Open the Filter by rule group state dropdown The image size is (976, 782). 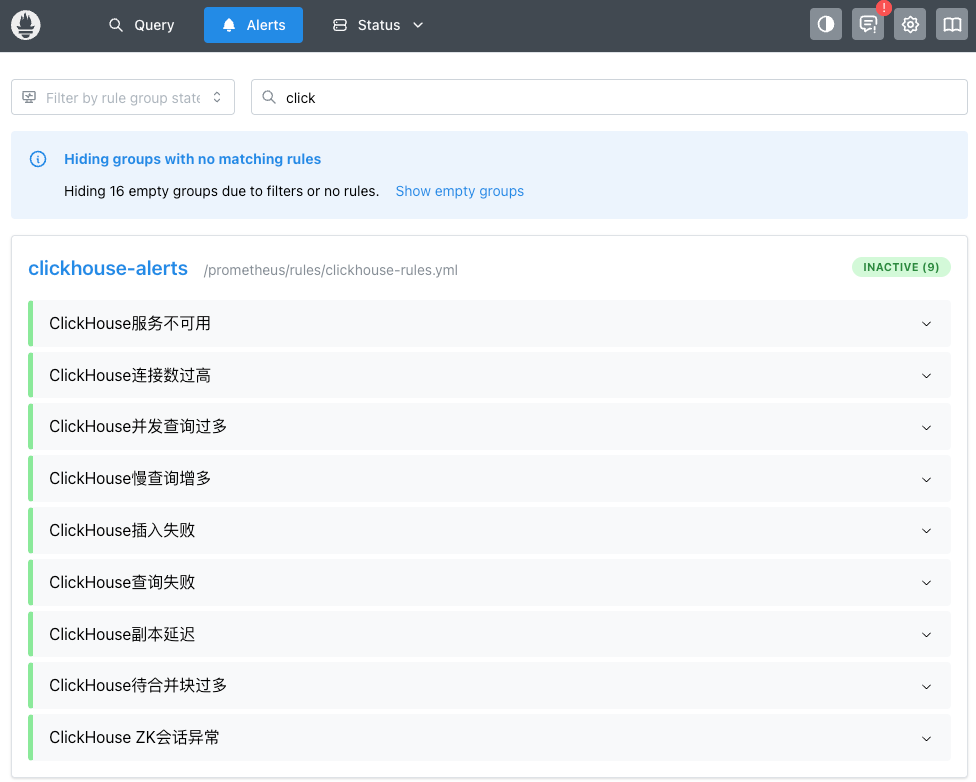pos(123,97)
